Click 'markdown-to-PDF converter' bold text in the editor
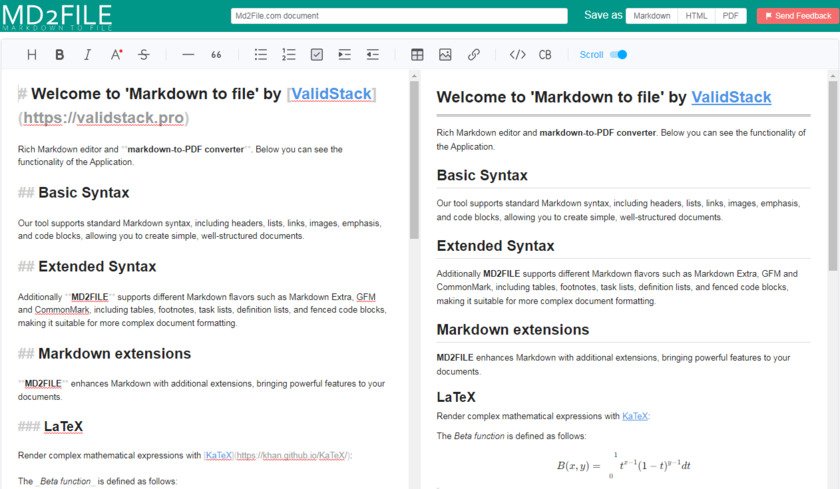Screen dimensions: 840x489 pos(186,149)
